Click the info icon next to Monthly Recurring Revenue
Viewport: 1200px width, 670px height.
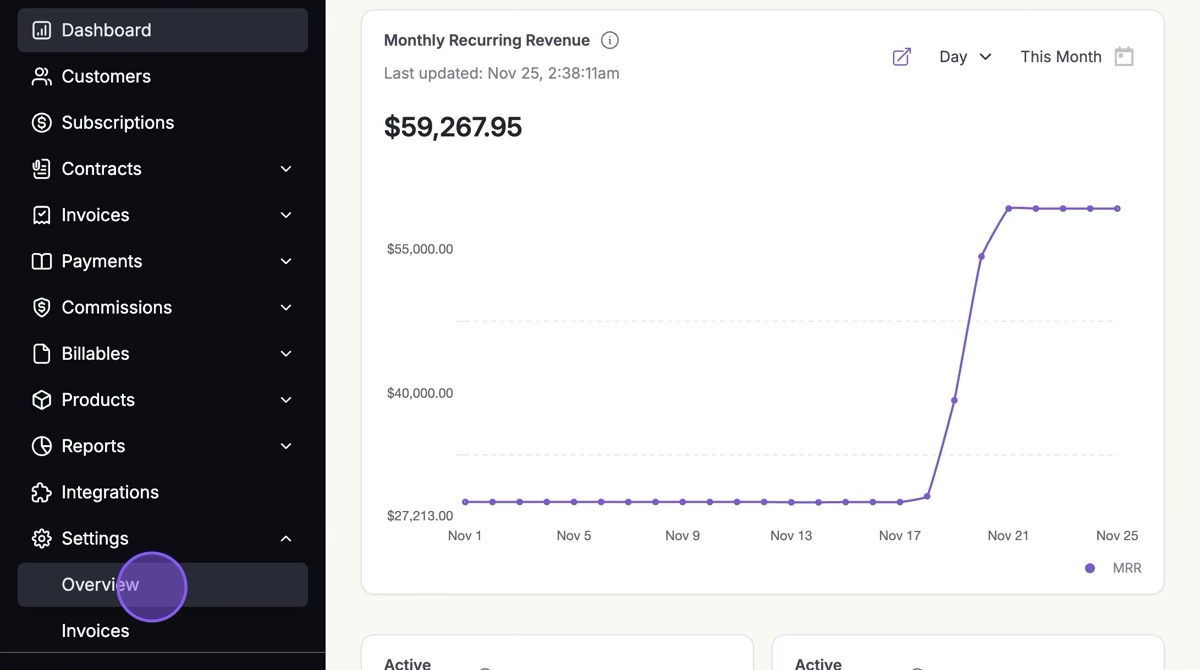click(610, 40)
